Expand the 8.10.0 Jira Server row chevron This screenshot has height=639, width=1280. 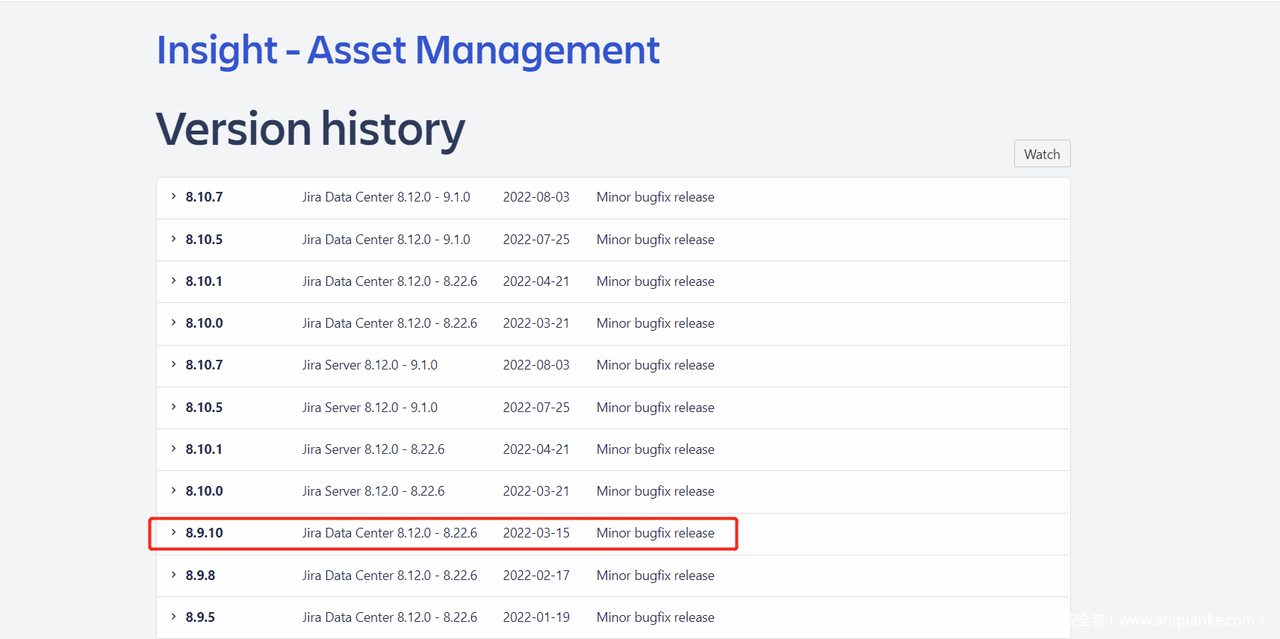tap(173, 491)
